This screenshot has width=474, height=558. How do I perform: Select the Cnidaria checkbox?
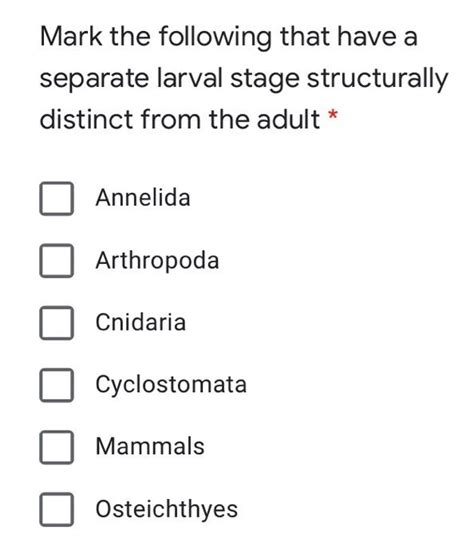click(x=57, y=323)
